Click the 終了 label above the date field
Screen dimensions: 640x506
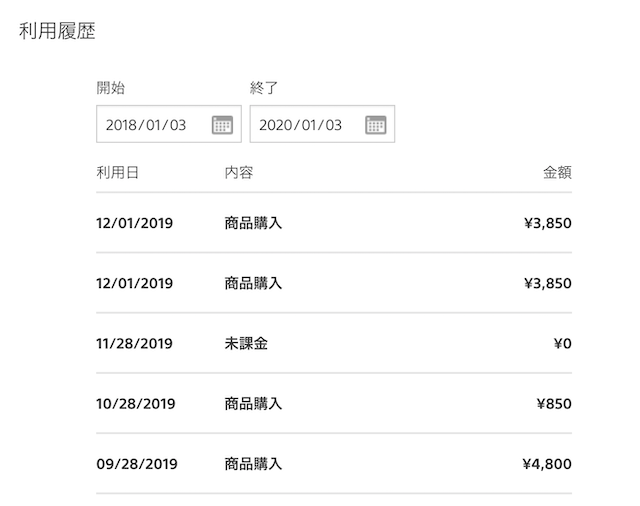263,88
